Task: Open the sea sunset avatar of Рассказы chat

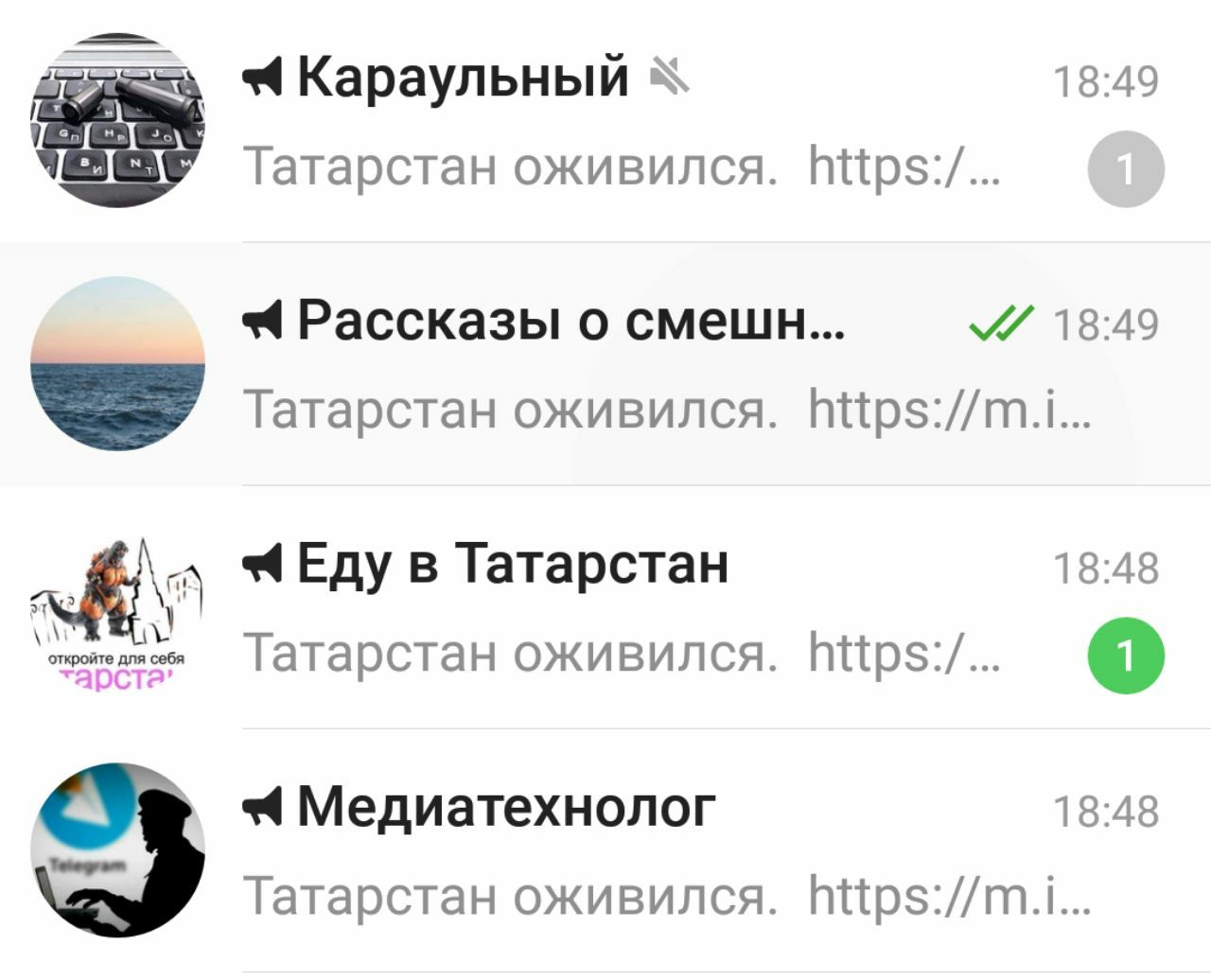Action: 117,363
